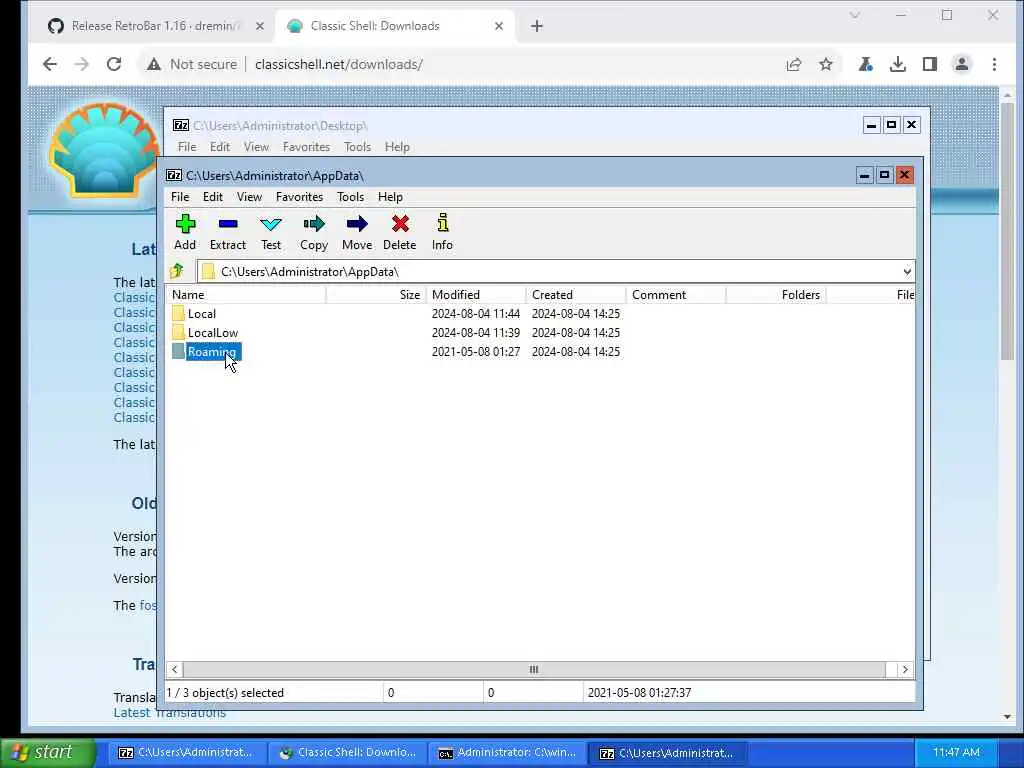Click the Chrome address bar URL
Viewport: 1024px width, 768px height.
pyautogui.click(x=339, y=64)
